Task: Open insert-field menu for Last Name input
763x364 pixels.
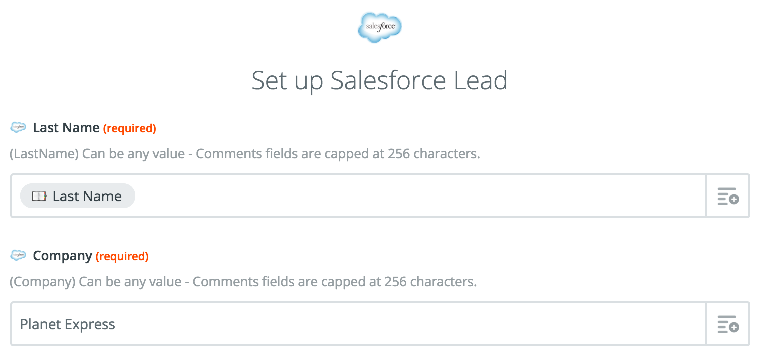Action: [x=727, y=196]
